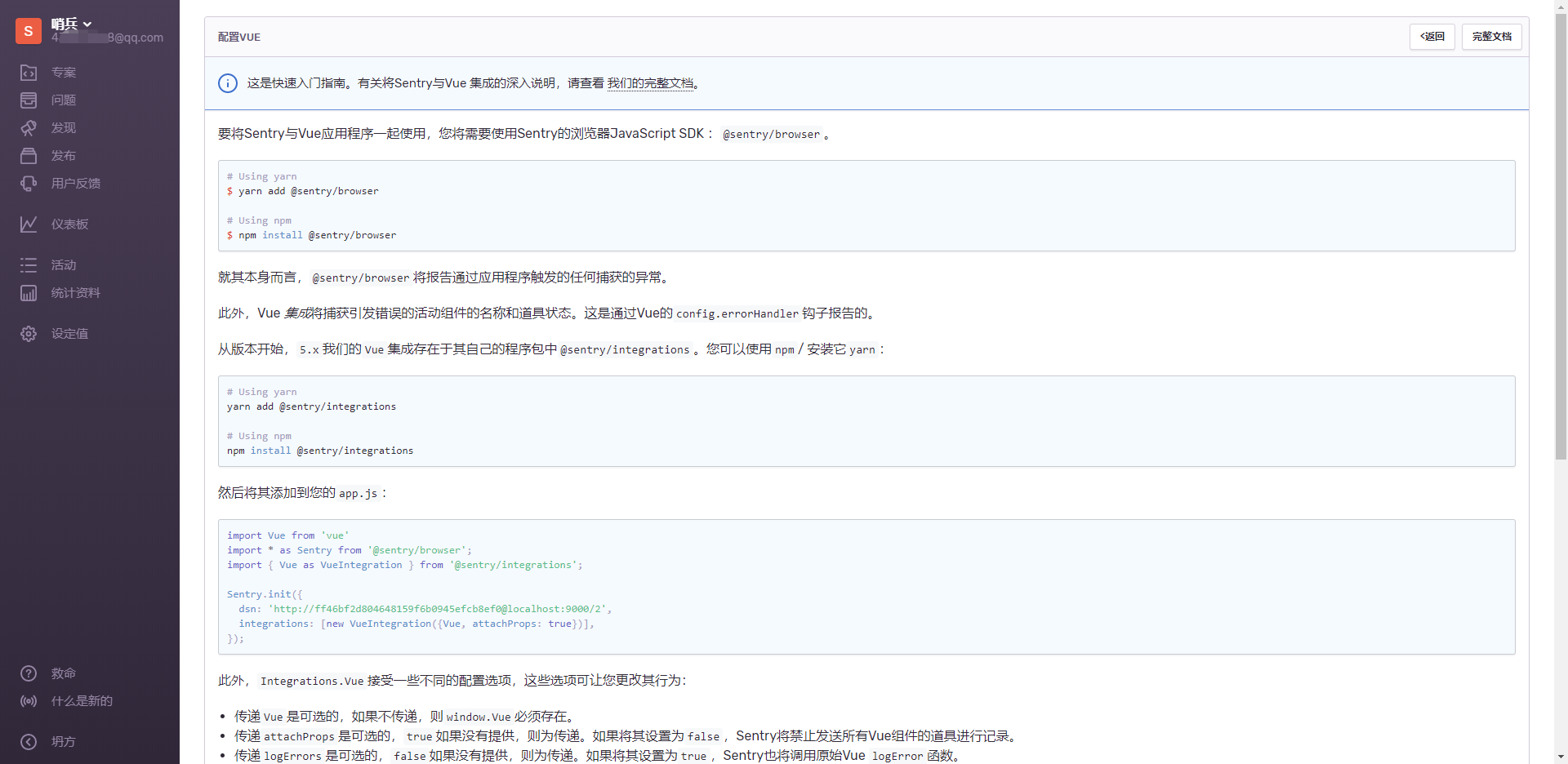Screen dimensions: 1568x764
Task: Open 救命 help menu
Action: pos(64,673)
